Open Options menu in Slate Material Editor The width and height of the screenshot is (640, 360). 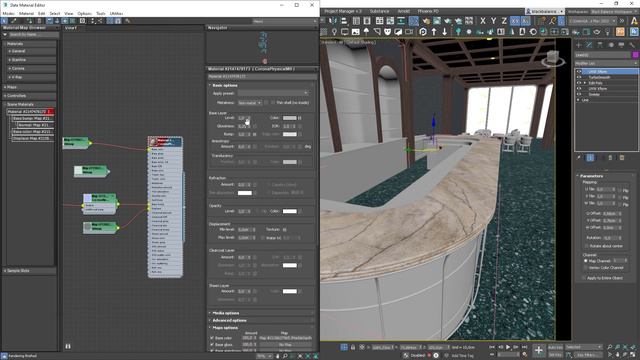[84, 13]
